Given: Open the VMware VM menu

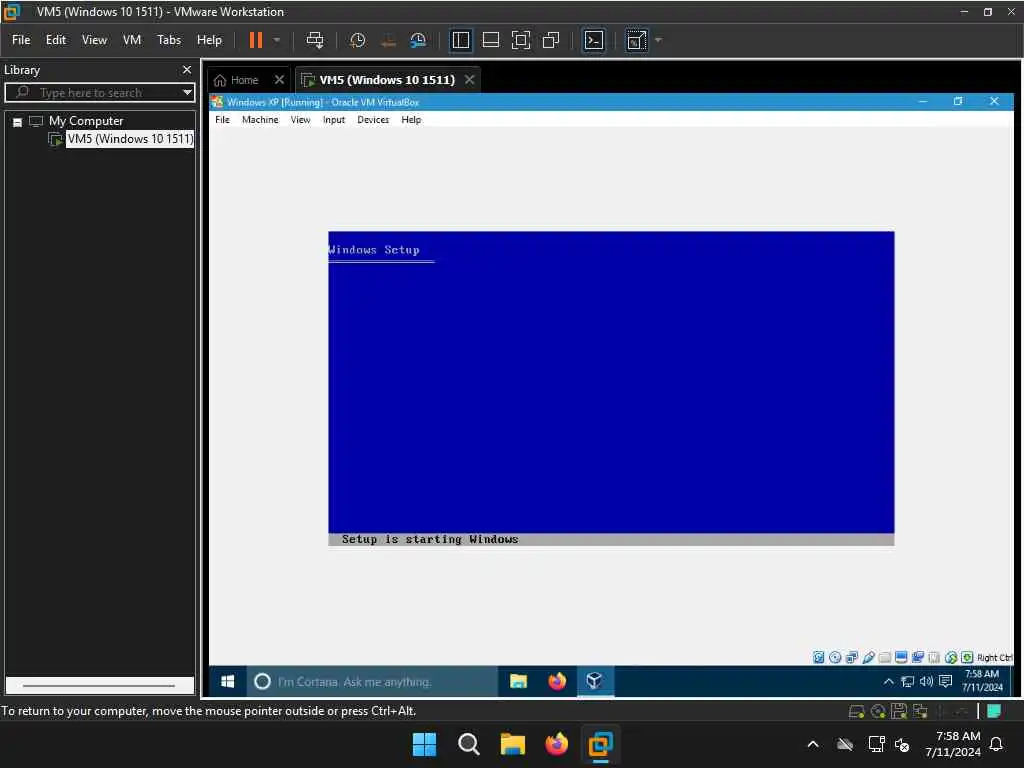Looking at the screenshot, I should coord(132,40).
